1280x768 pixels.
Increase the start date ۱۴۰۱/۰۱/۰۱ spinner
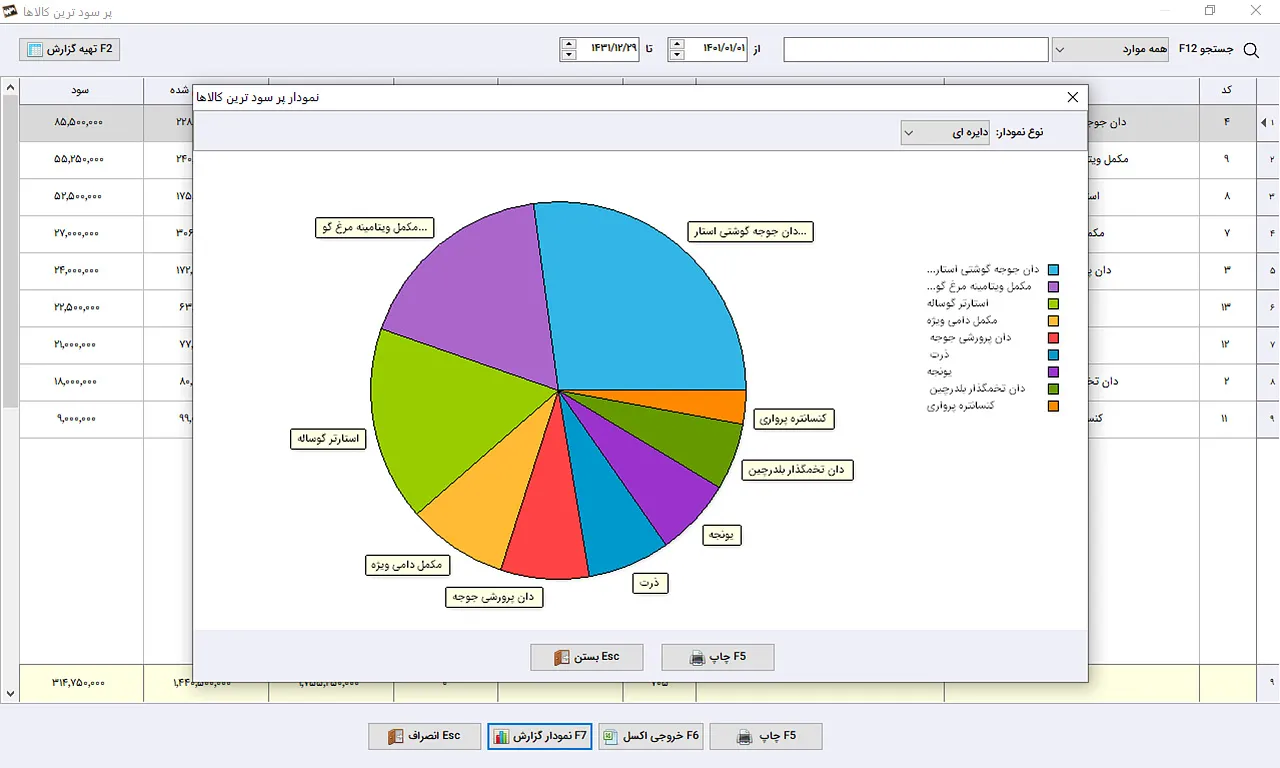coord(677,43)
